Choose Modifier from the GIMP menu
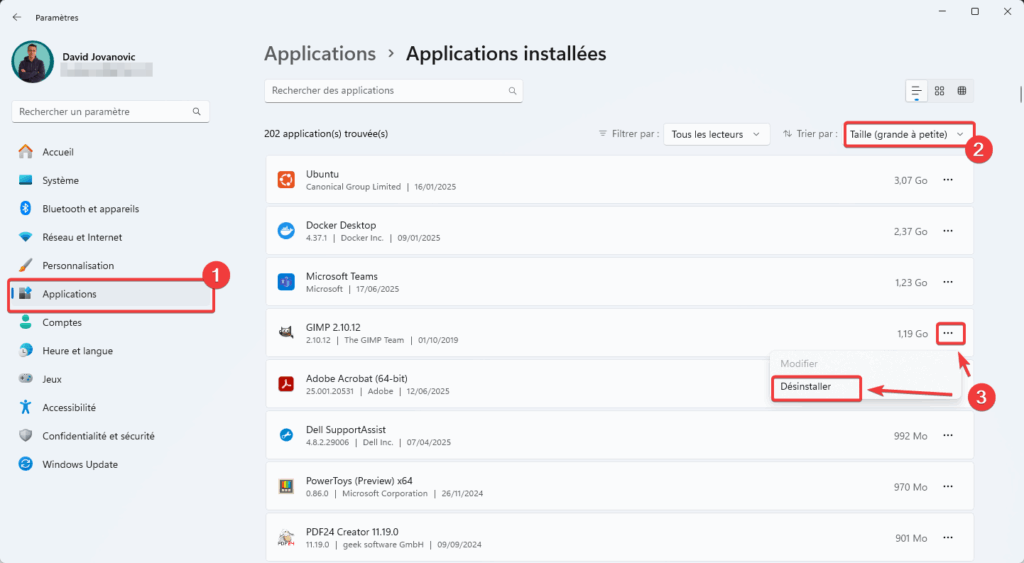The image size is (1024, 563). [799, 364]
